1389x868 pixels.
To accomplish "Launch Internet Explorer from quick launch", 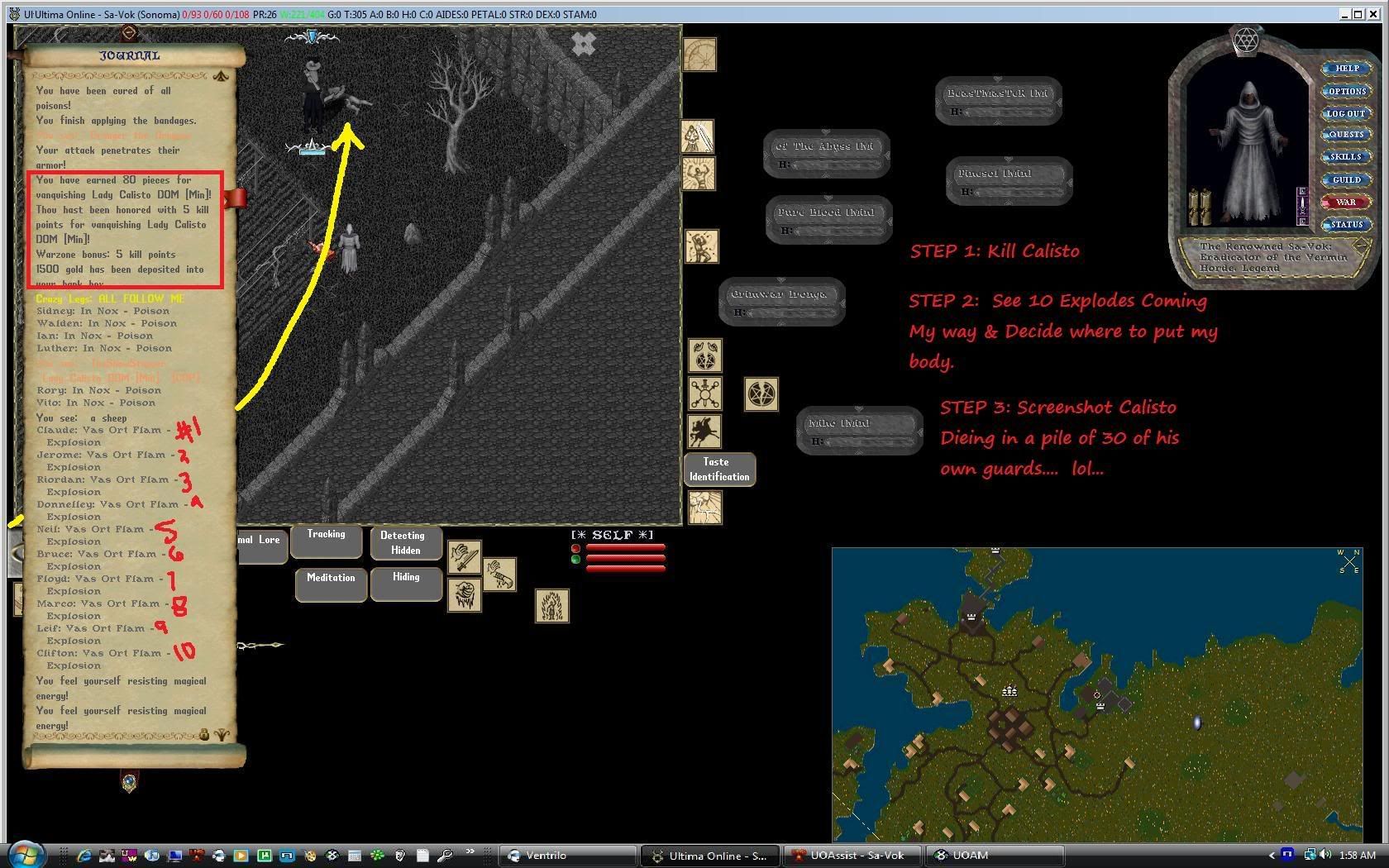I will coord(84,856).
